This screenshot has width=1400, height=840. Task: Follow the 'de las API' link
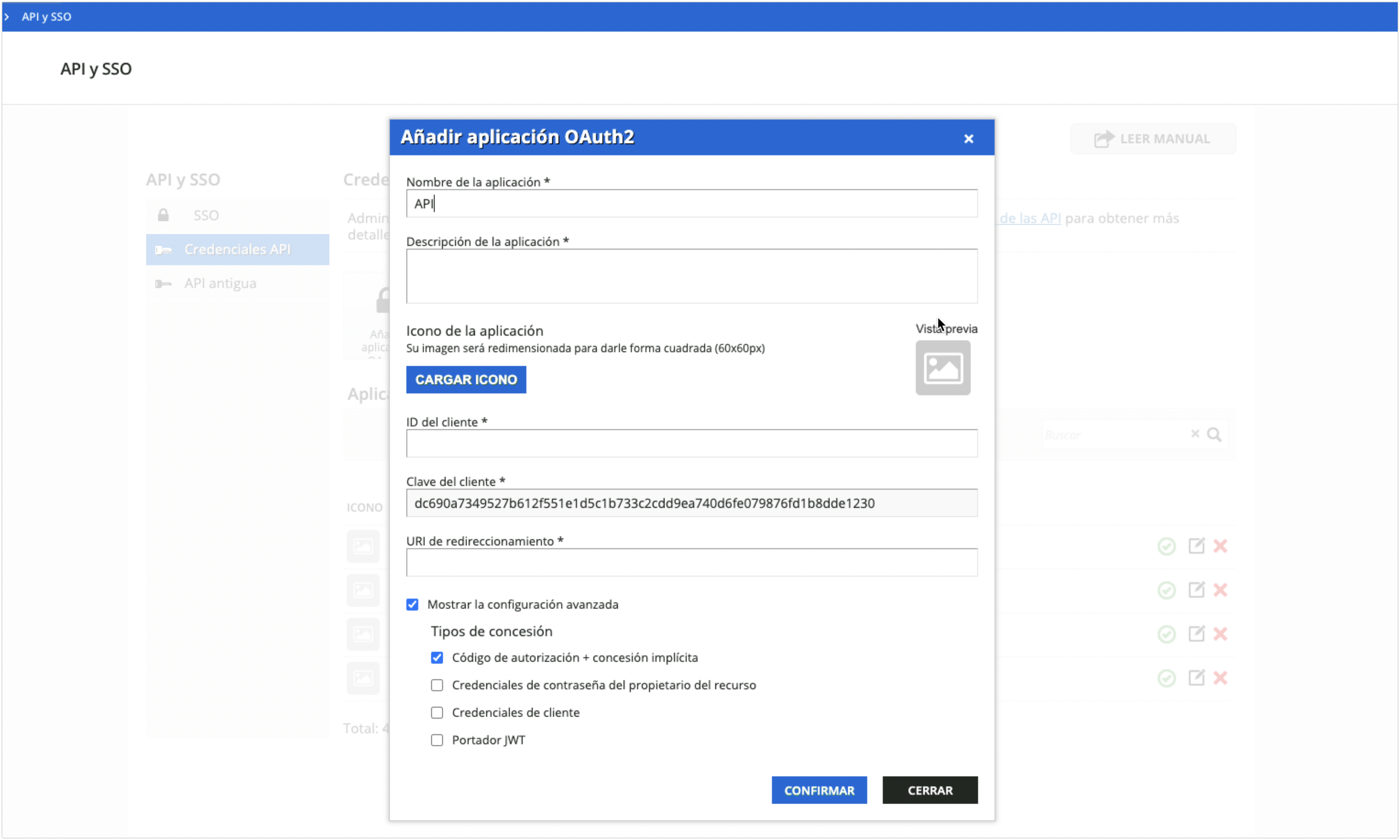point(1030,218)
